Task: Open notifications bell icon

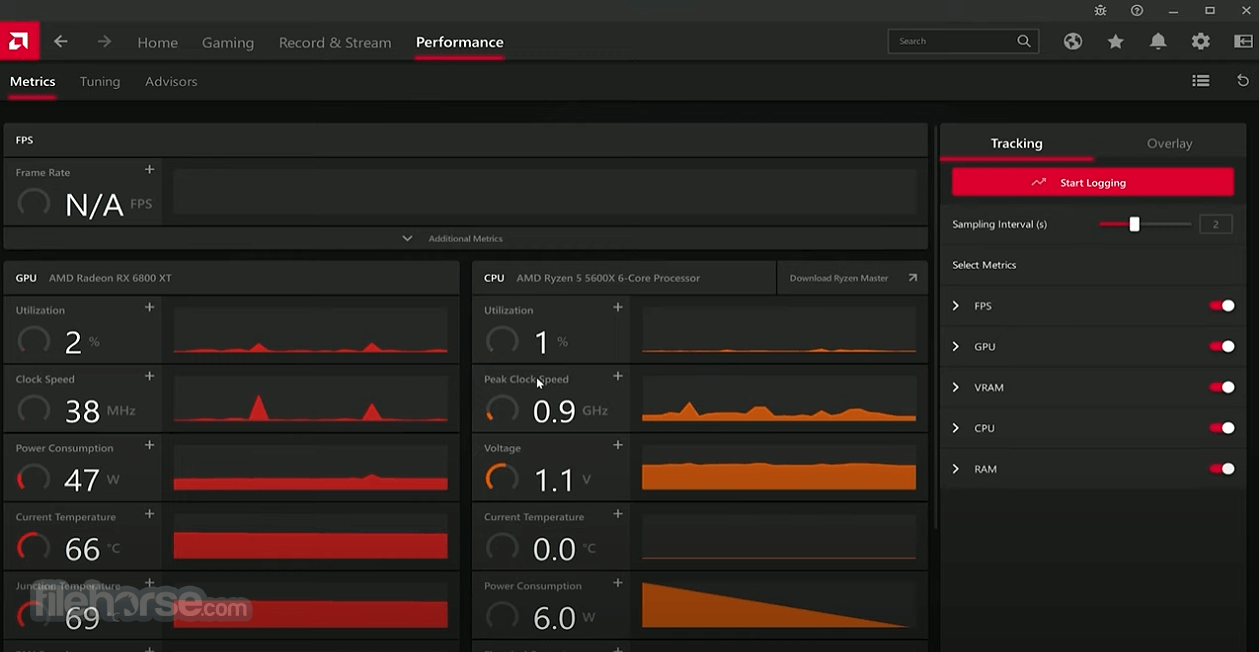Action: click(1158, 42)
